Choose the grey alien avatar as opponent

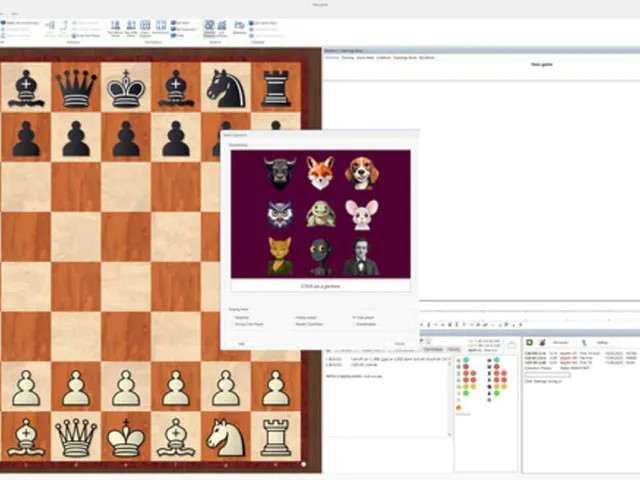320,257
